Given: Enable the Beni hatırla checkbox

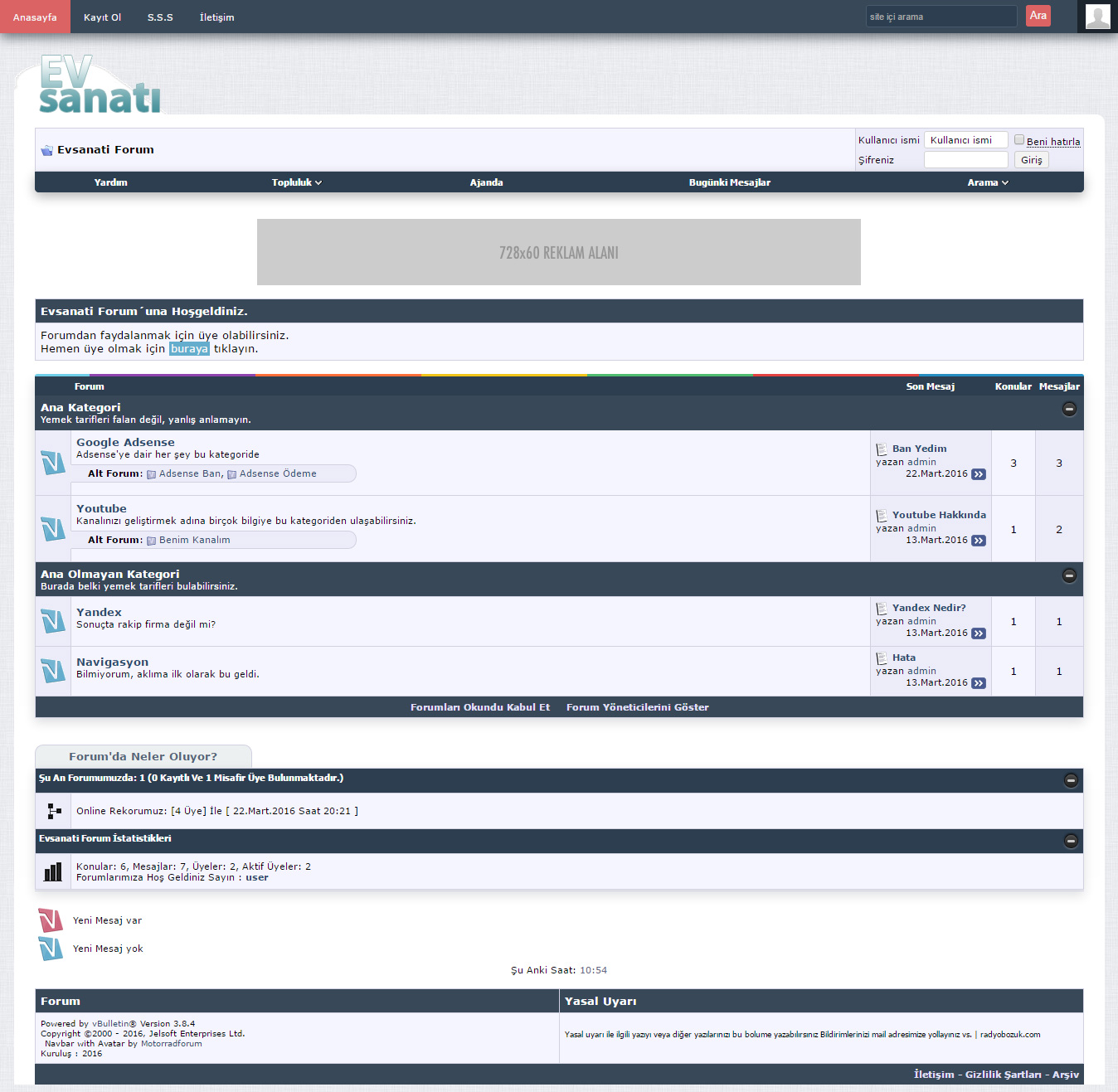Looking at the screenshot, I should 1019,140.
